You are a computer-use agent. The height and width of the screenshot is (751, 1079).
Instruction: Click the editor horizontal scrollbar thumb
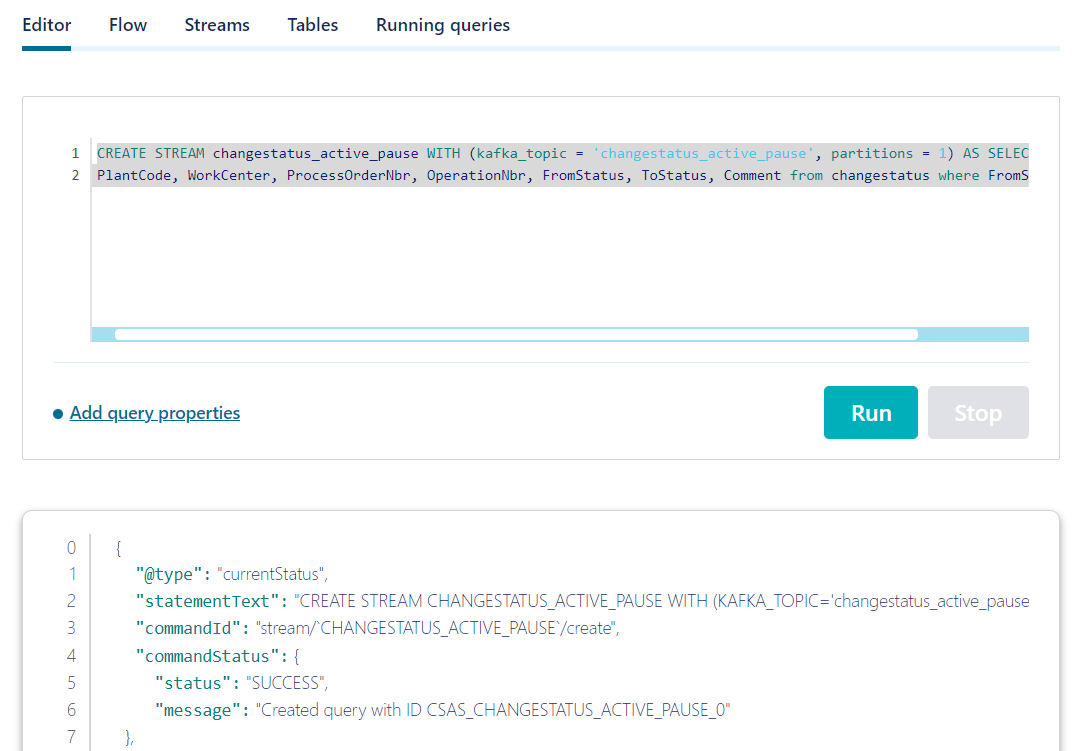tap(516, 335)
